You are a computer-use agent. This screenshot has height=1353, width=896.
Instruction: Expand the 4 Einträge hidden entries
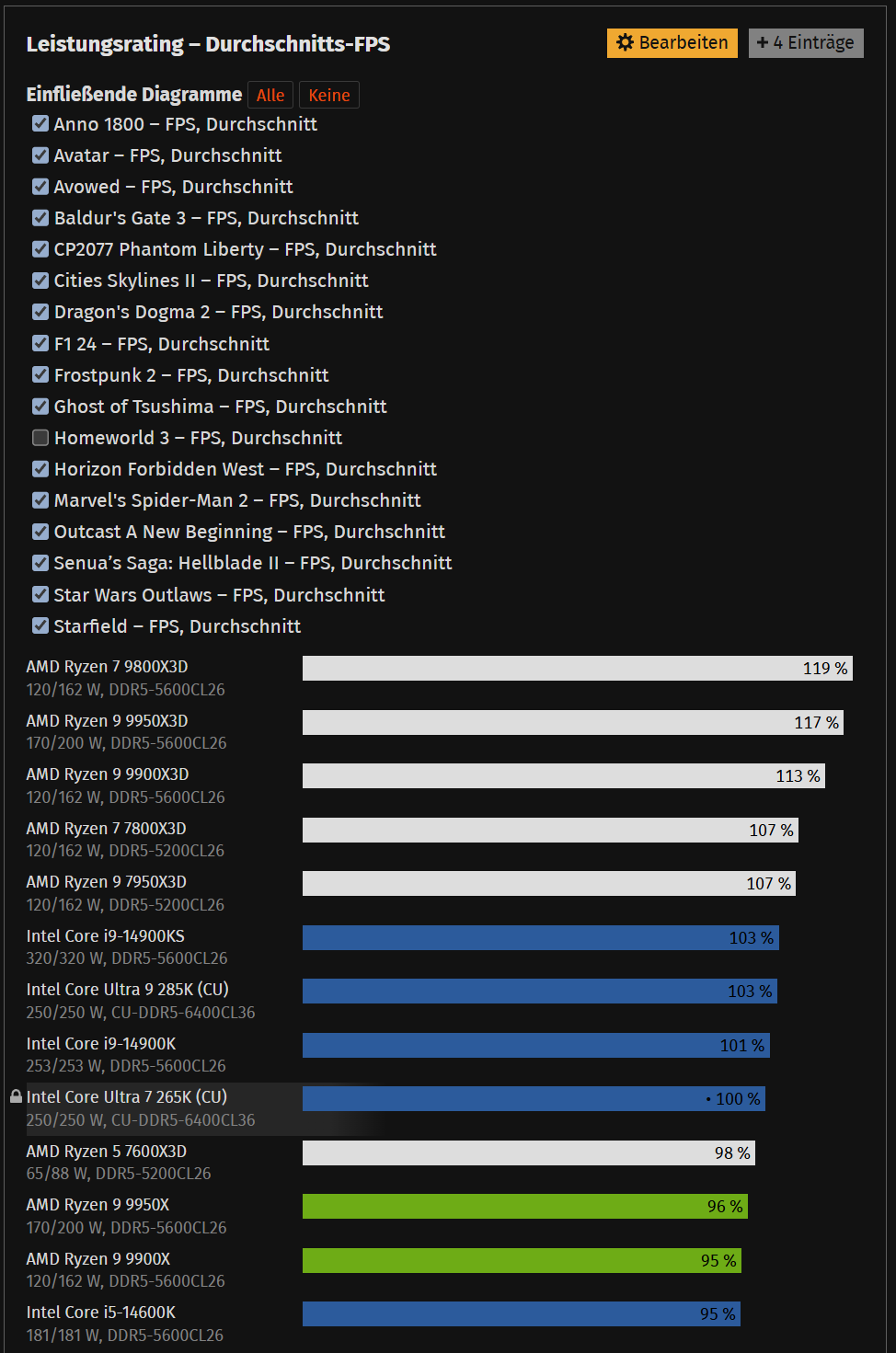tap(806, 43)
